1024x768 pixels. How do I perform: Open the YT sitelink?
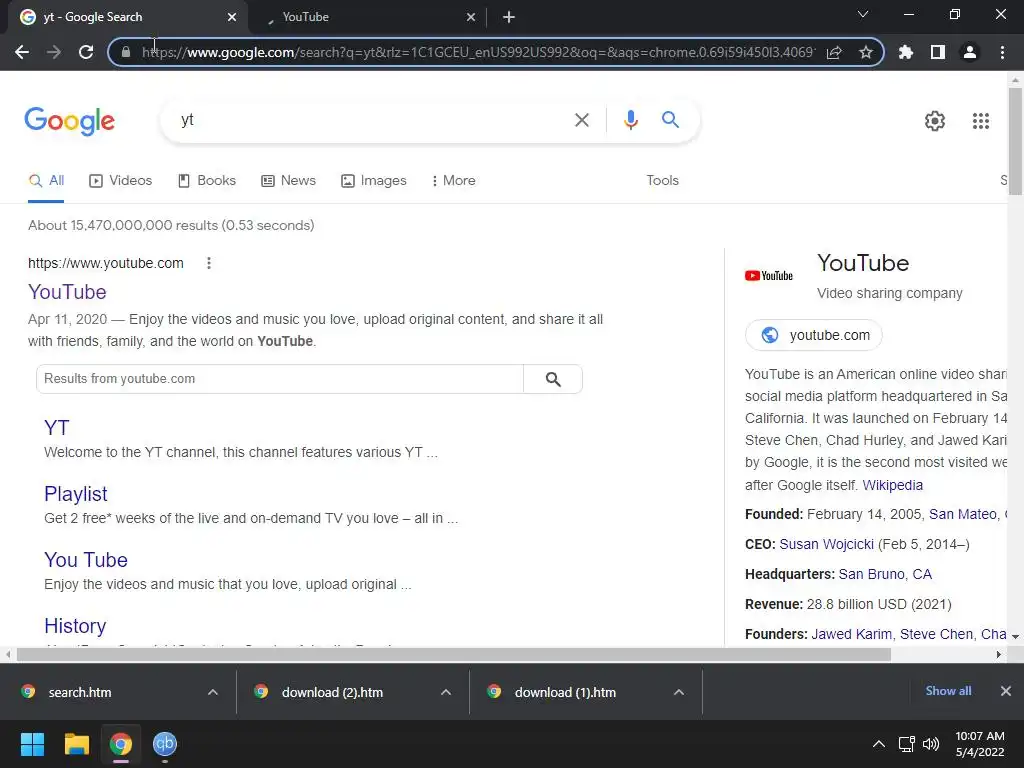click(57, 428)
